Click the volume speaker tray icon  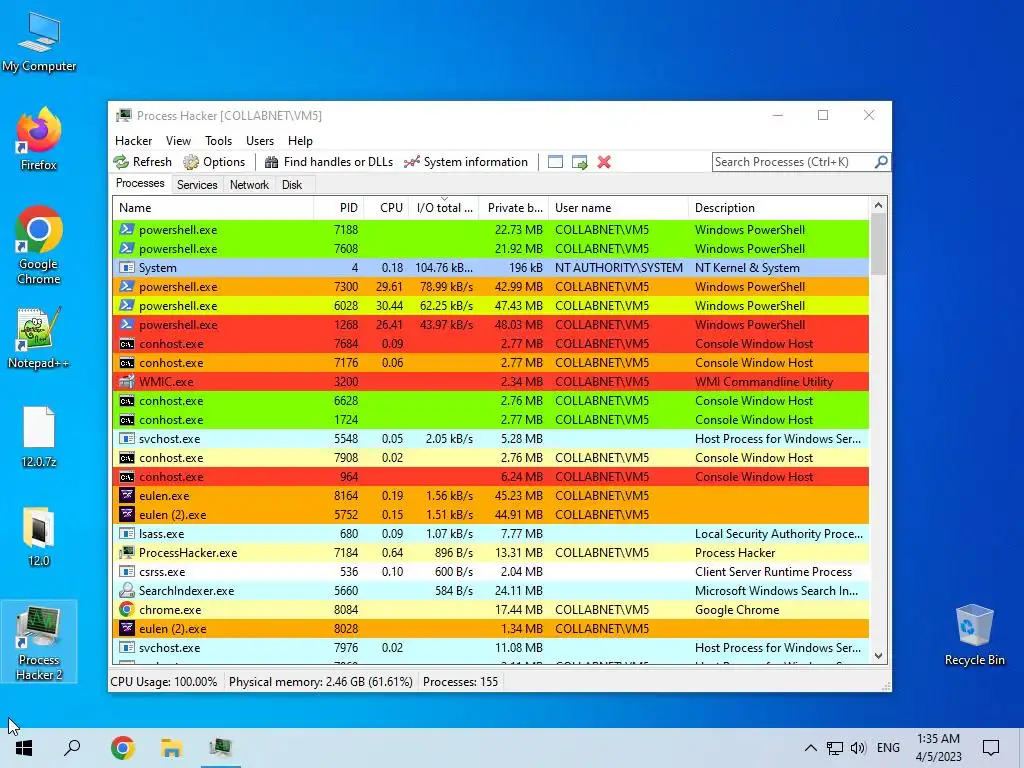(x=858, y=748)
